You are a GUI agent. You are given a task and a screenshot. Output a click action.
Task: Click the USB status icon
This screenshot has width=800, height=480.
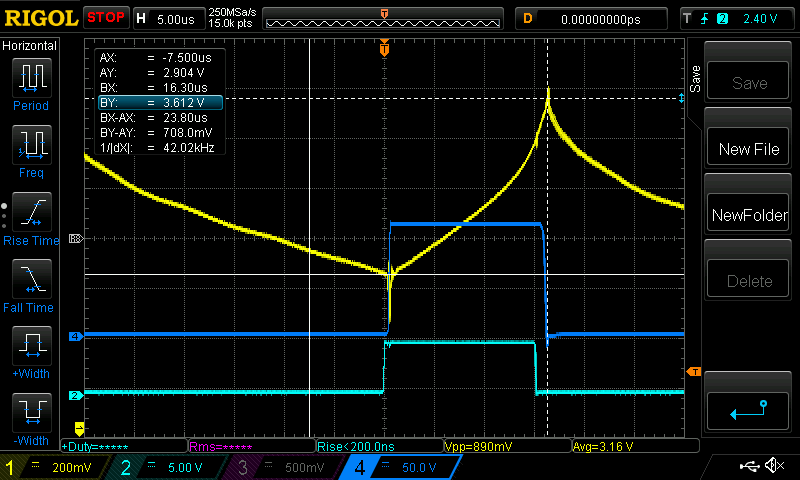tap(748, 466)
